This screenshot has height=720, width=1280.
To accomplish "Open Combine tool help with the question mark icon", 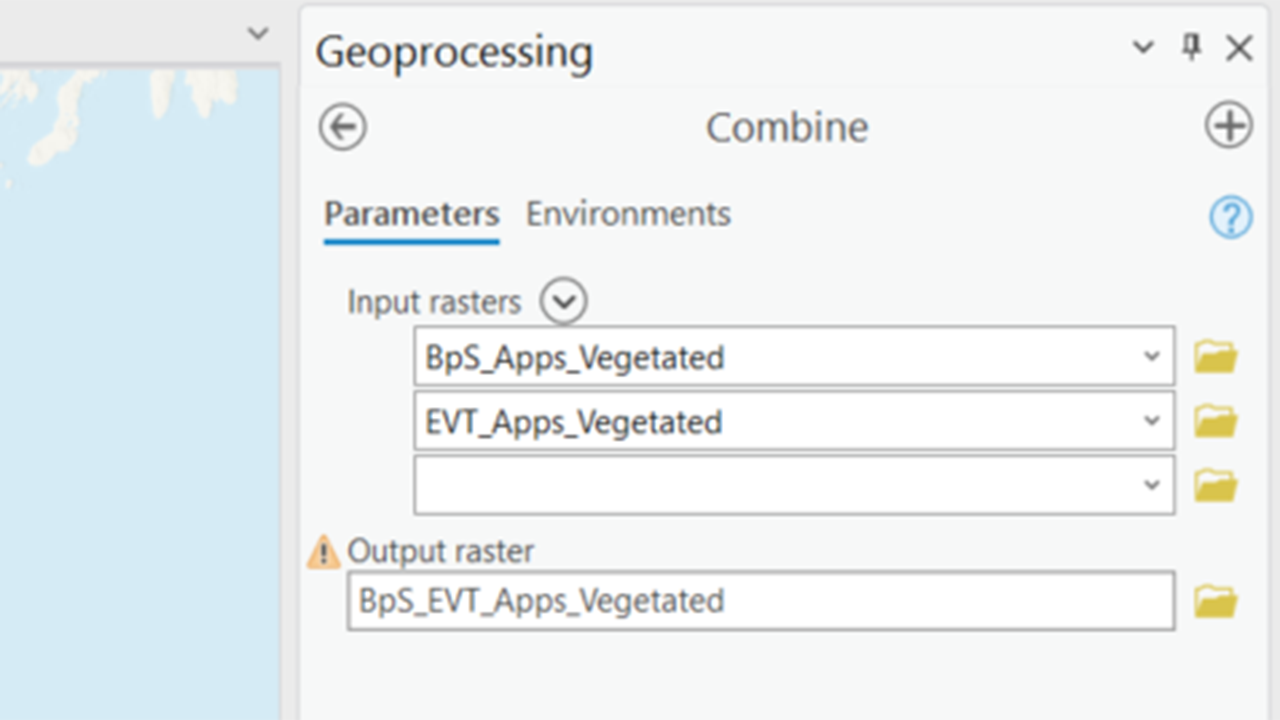I will (1230, 218).
